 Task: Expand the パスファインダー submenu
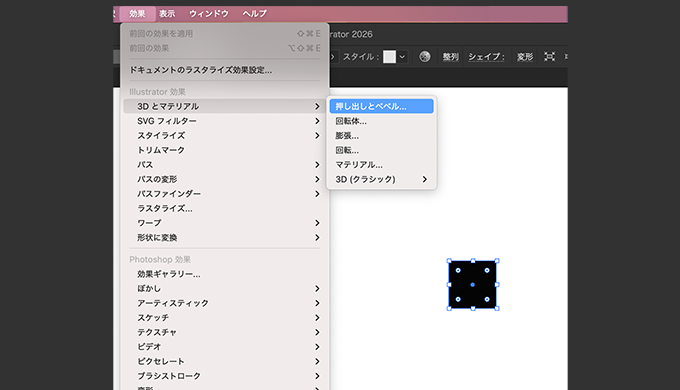[225, 194]
